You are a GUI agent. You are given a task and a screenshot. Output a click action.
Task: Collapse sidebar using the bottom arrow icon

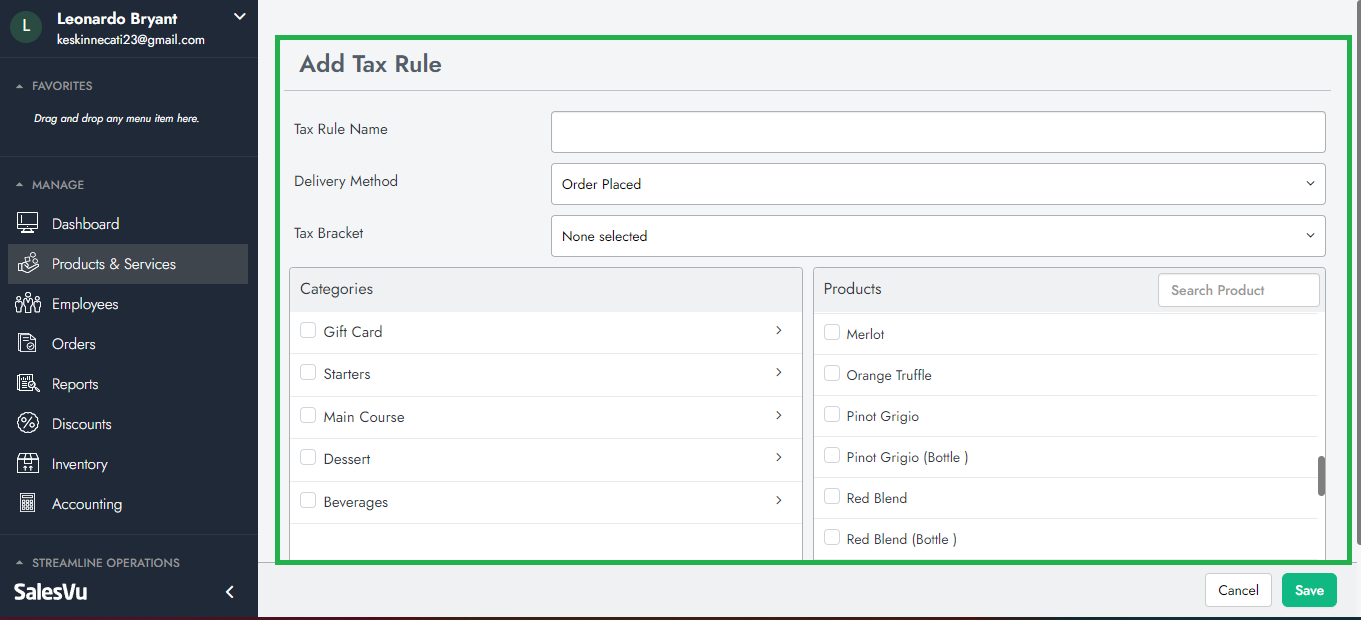click(230, 592)
